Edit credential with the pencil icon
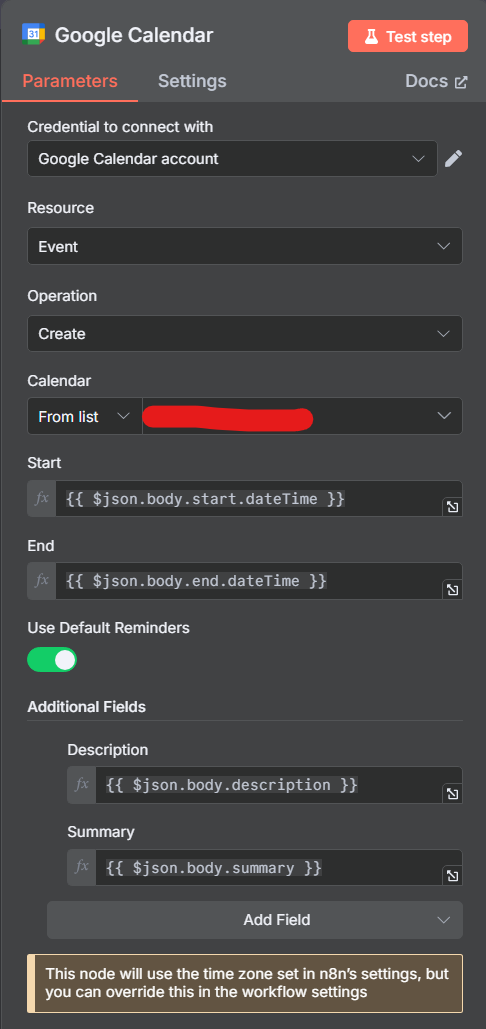Viewport: 486px width, 1029px height. pos(453,159)
